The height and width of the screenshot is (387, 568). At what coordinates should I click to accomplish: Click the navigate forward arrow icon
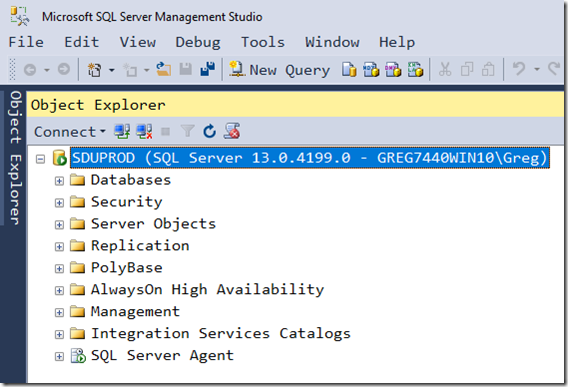pos(64,69)
